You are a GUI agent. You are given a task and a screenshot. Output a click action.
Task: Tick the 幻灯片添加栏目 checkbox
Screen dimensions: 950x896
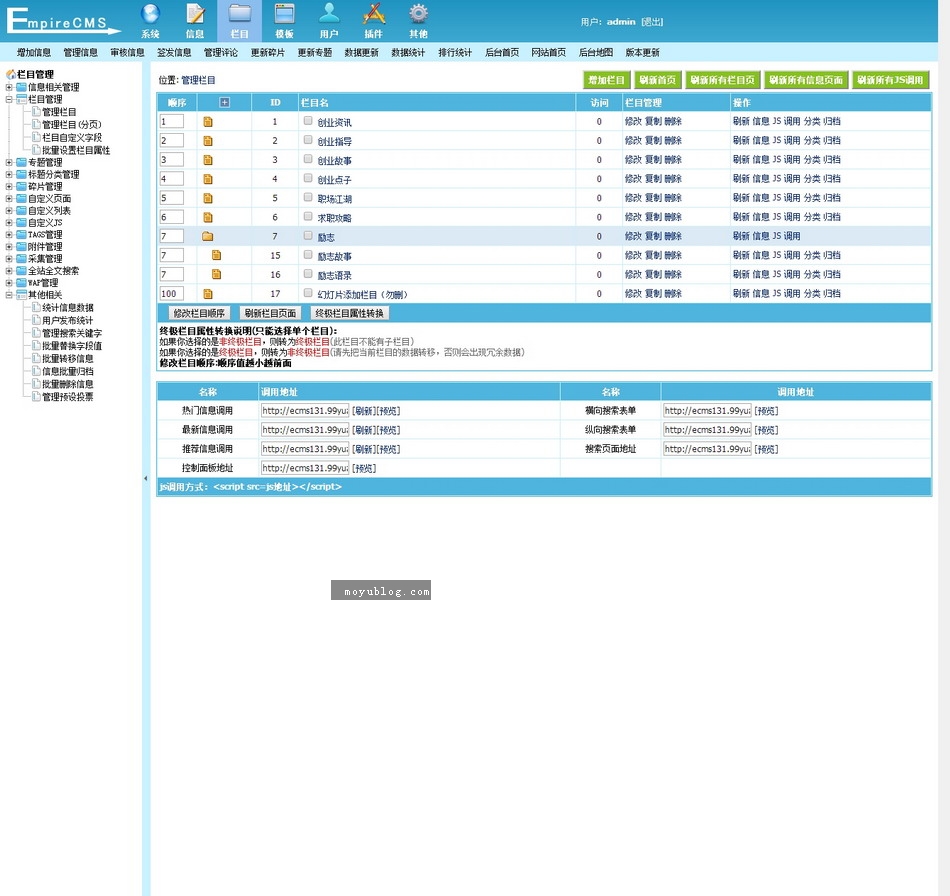pos(308,293)
